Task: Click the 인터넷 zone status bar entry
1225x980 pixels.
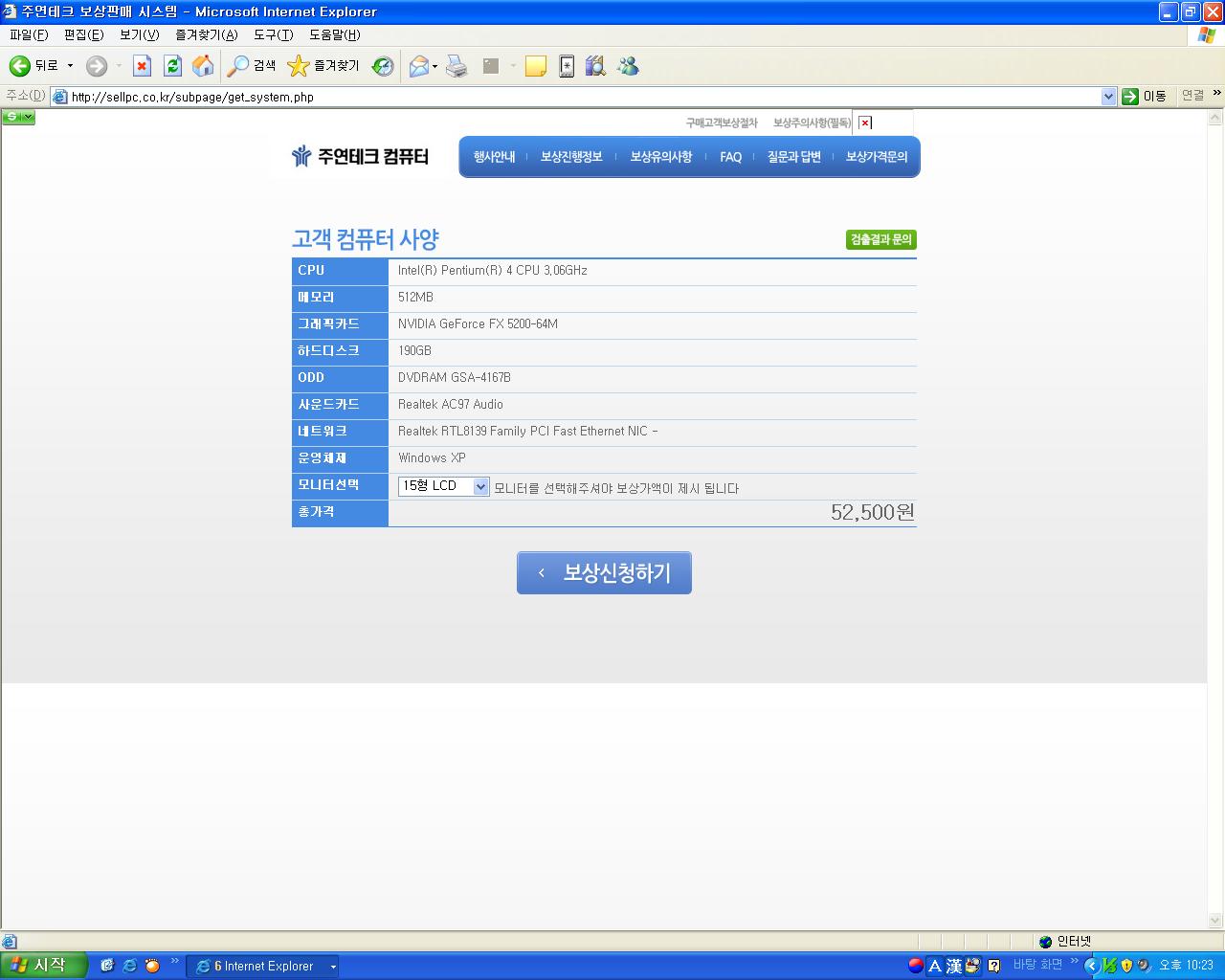Action: [1065, 942]
